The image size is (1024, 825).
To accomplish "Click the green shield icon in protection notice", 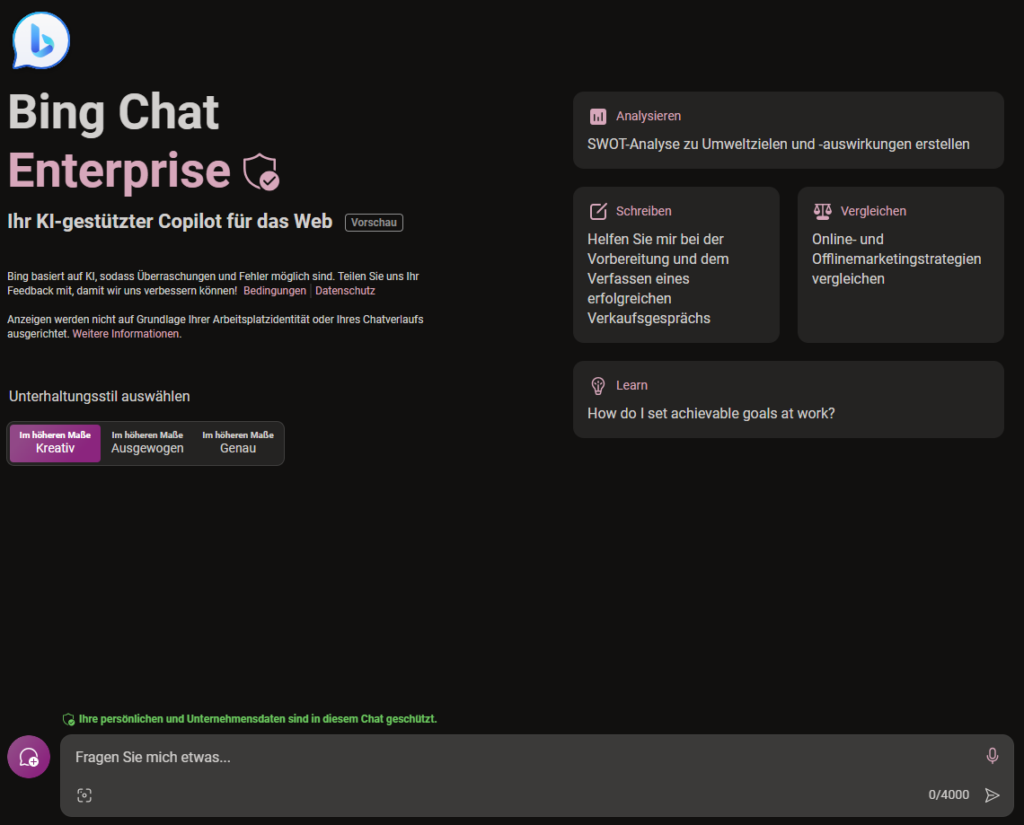I will coord(68,719).
